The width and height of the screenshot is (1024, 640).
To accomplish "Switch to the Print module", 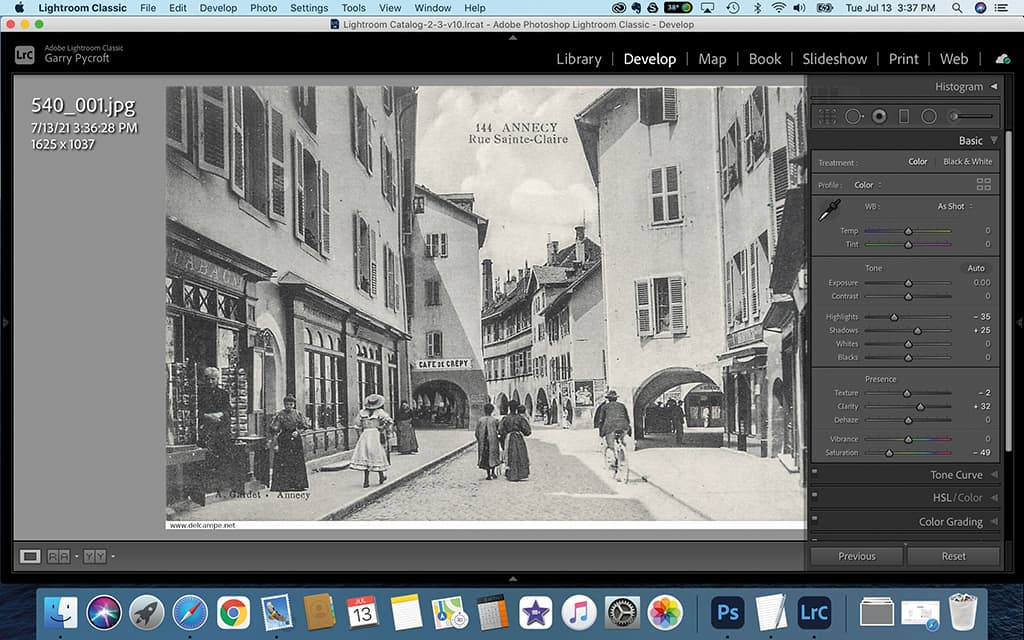I will click(x=903, y=59).
